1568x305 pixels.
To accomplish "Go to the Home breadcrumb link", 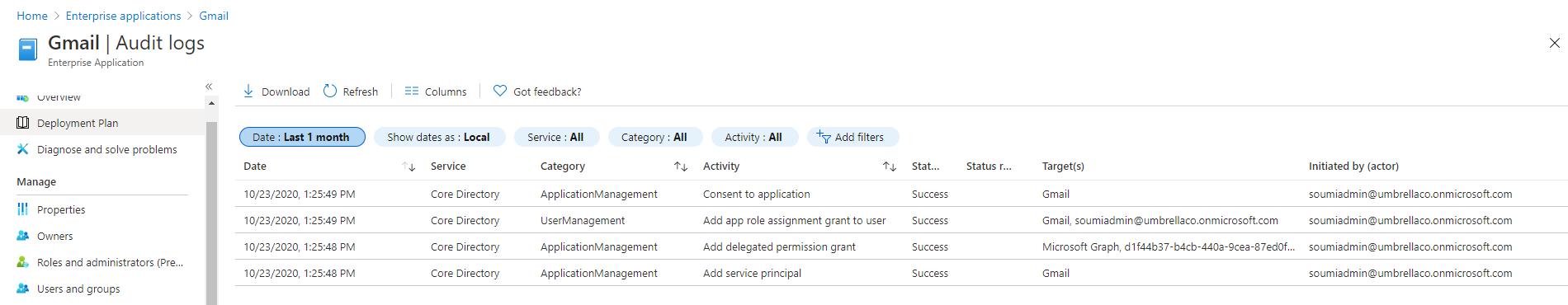I will click(32, 16).
